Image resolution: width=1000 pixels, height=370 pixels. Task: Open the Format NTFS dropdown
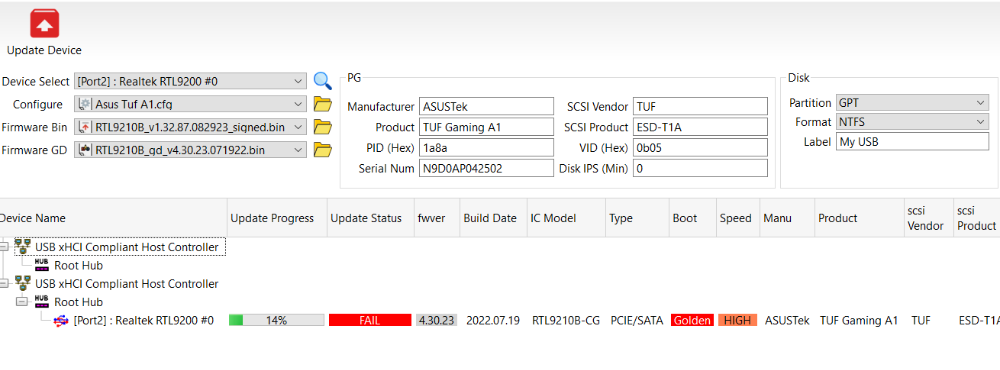912,121
